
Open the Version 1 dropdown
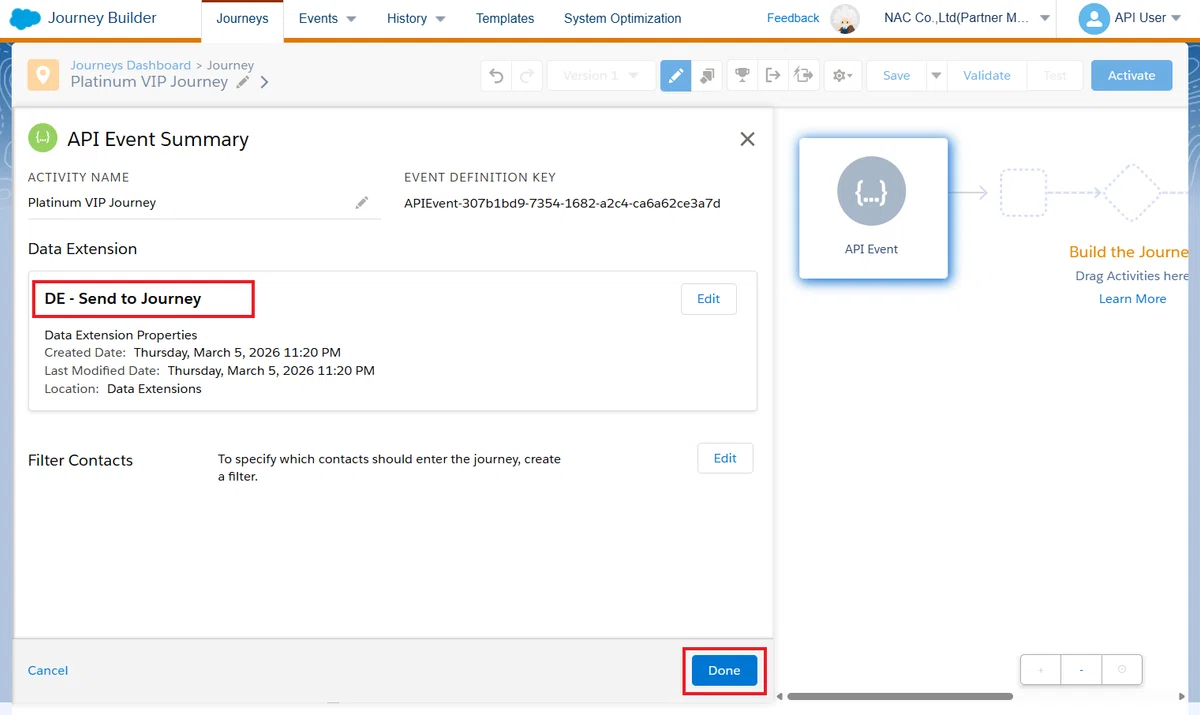pyautogui.click(x=601, y=76)
